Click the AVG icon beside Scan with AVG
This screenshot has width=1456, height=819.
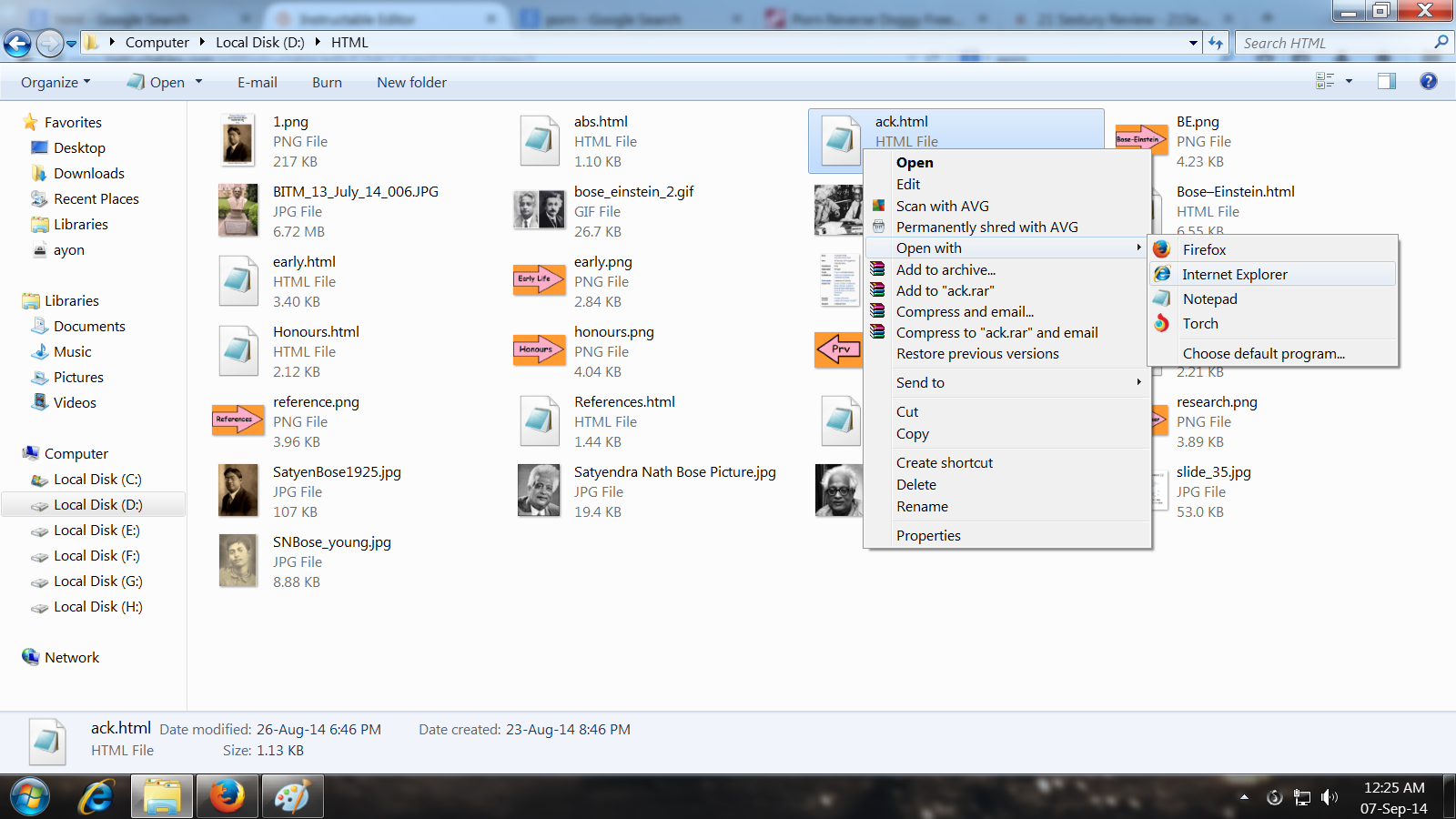coord(878,206)
